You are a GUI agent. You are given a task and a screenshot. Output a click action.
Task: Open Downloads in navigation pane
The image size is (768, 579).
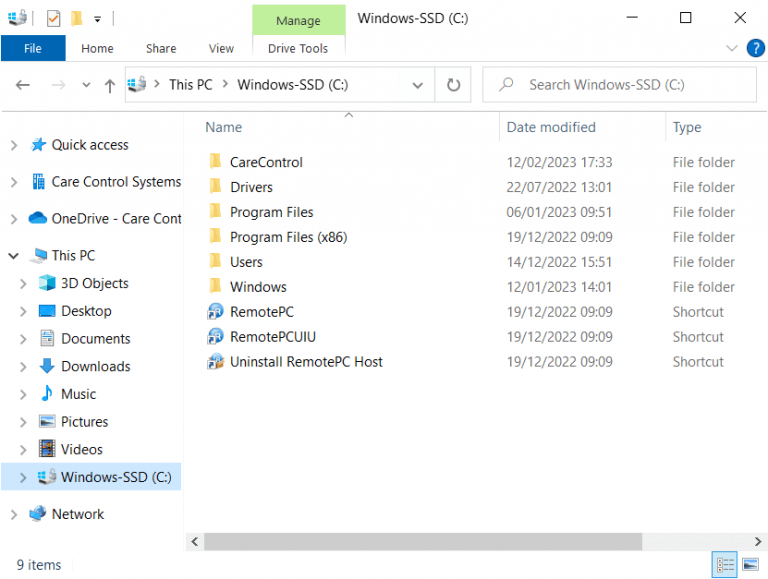96,366
